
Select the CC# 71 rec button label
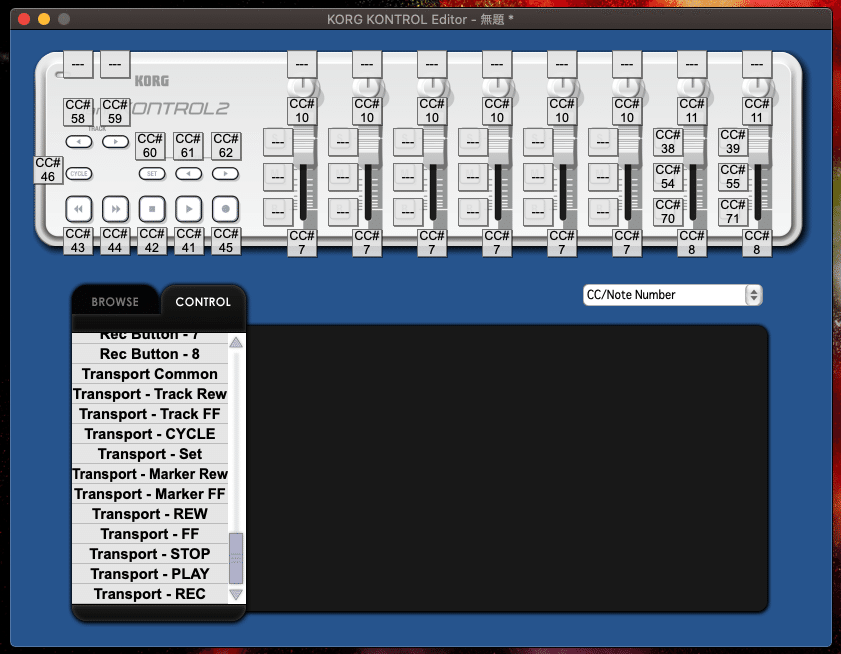pos(733,212)
